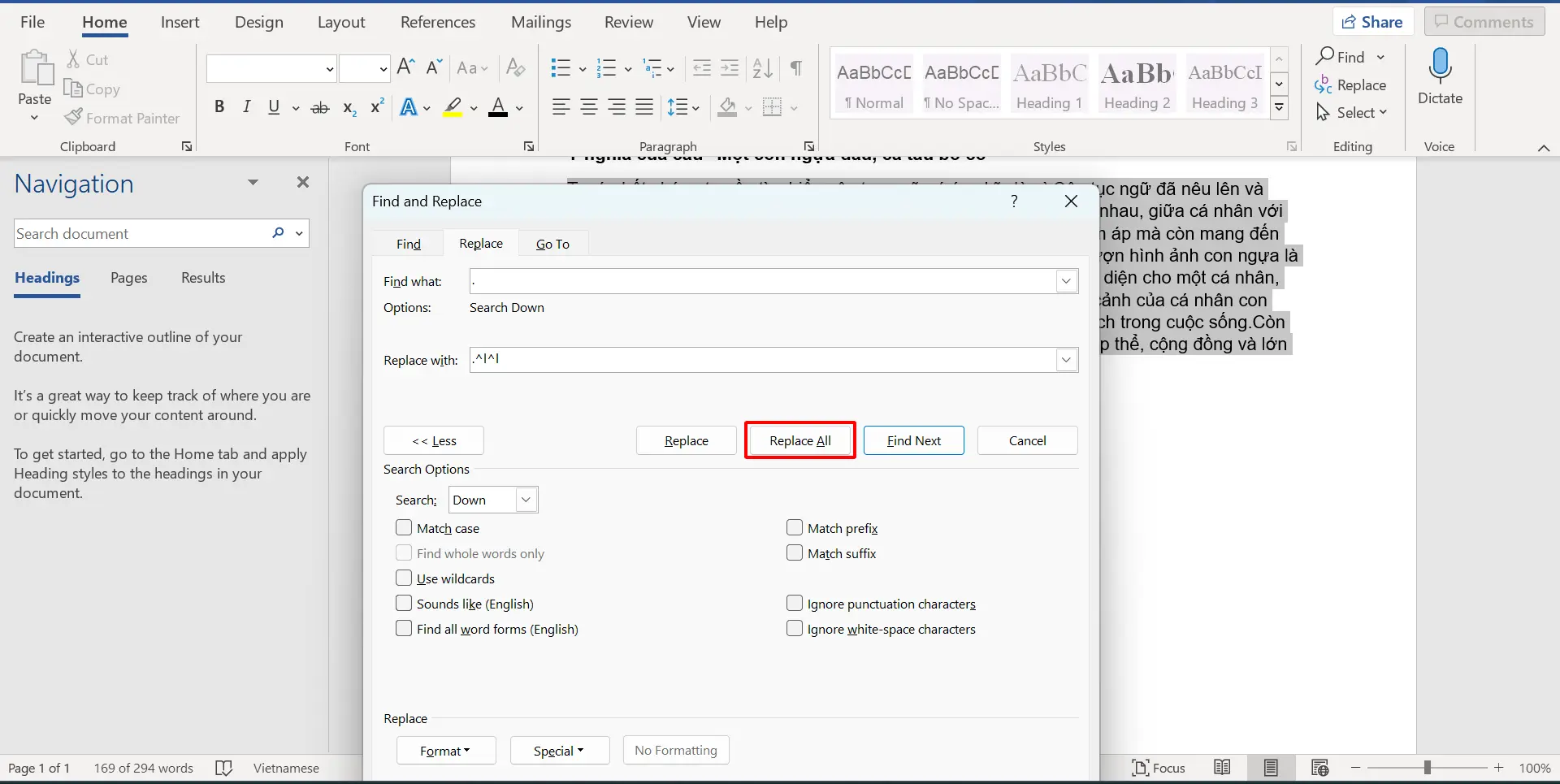Apply Italic formatting

(x=247, y=107)
